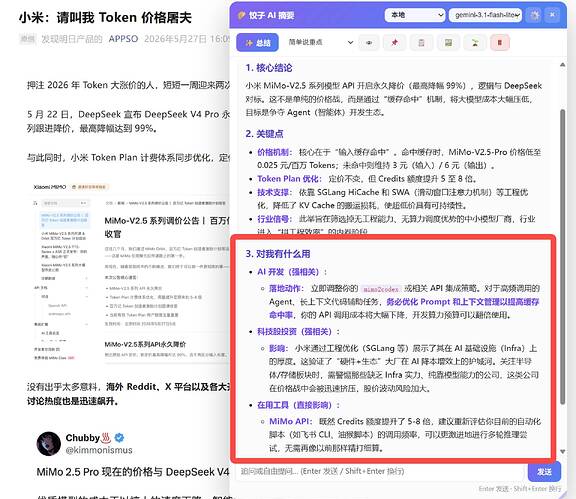Close the AI summary panel

click(552, 15)
